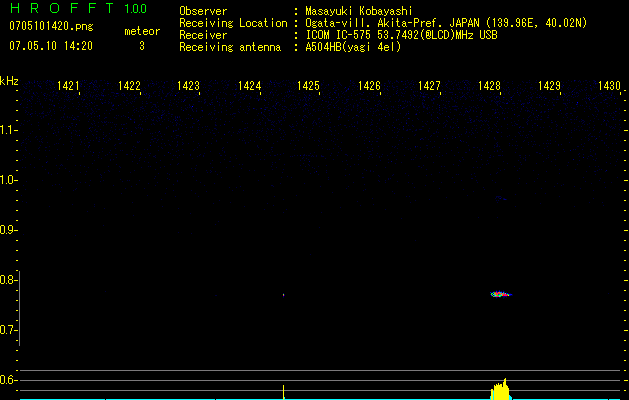Click the HROFFT 1.0.0 title text
The height and width of the screenshot is (400, 629).
[78, 8]
